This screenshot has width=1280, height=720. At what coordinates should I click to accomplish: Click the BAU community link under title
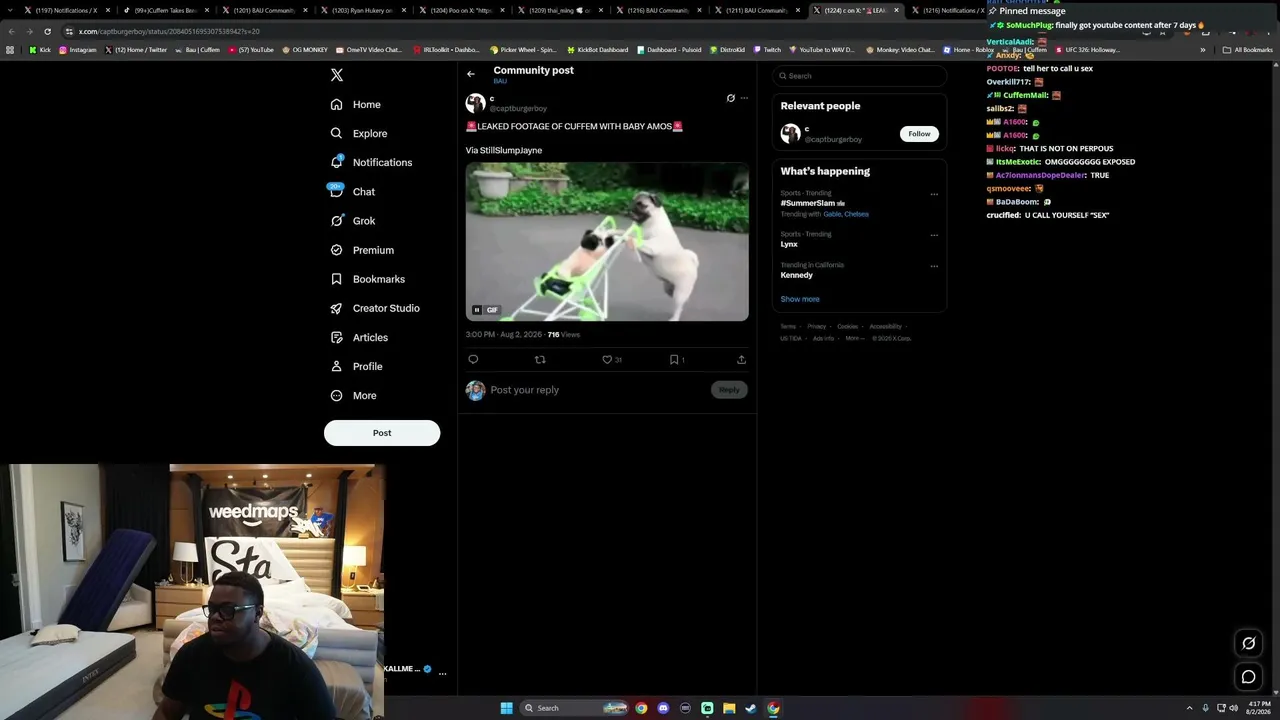500,81
